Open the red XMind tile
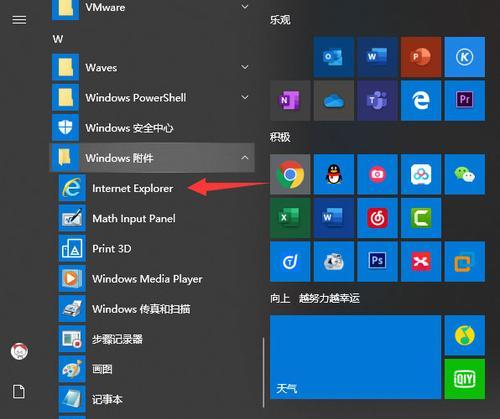 point(421,262)
